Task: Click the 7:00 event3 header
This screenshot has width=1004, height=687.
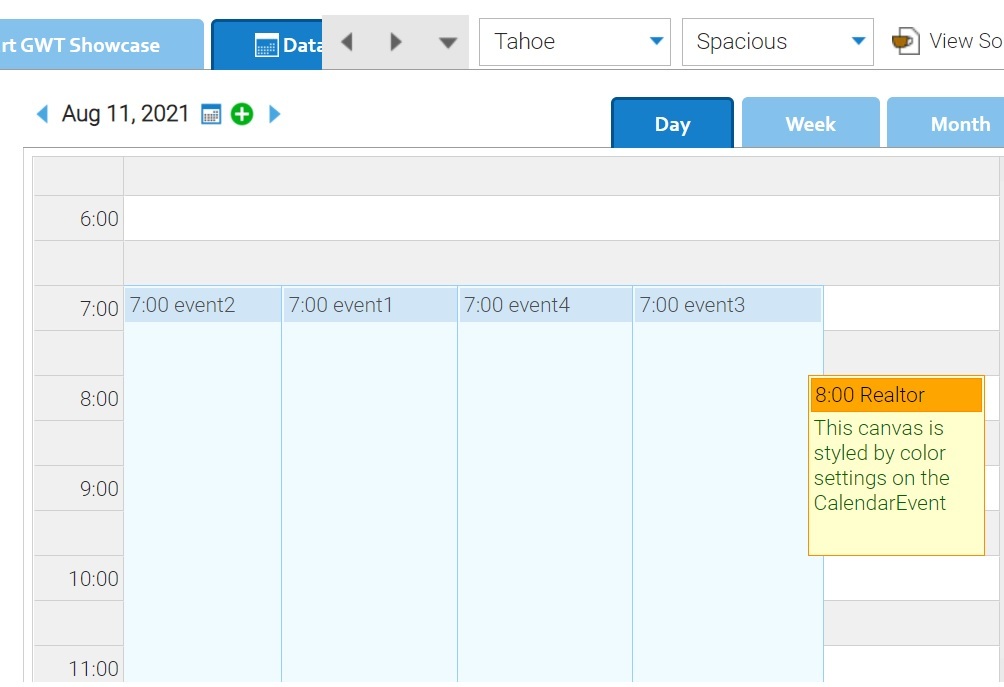Action: pyautogui.click(x=727, y=305)
